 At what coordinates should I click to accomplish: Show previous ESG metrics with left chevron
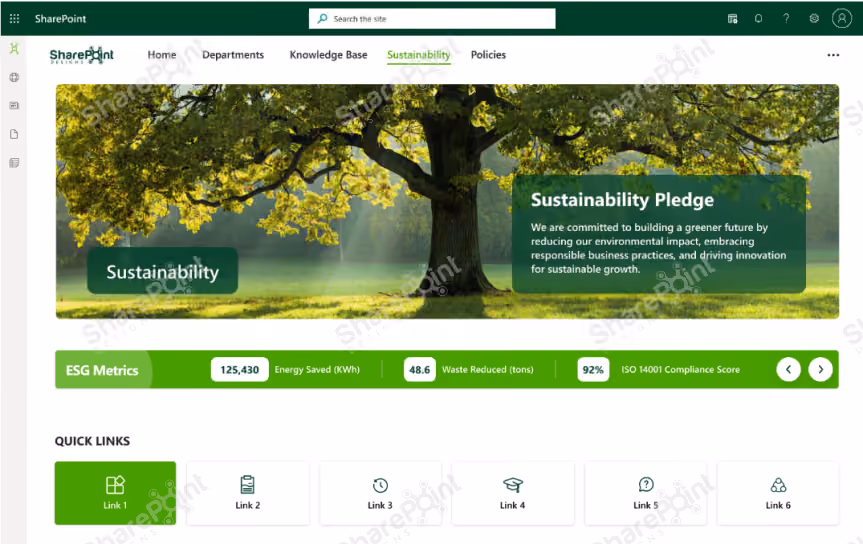(788, 369)
